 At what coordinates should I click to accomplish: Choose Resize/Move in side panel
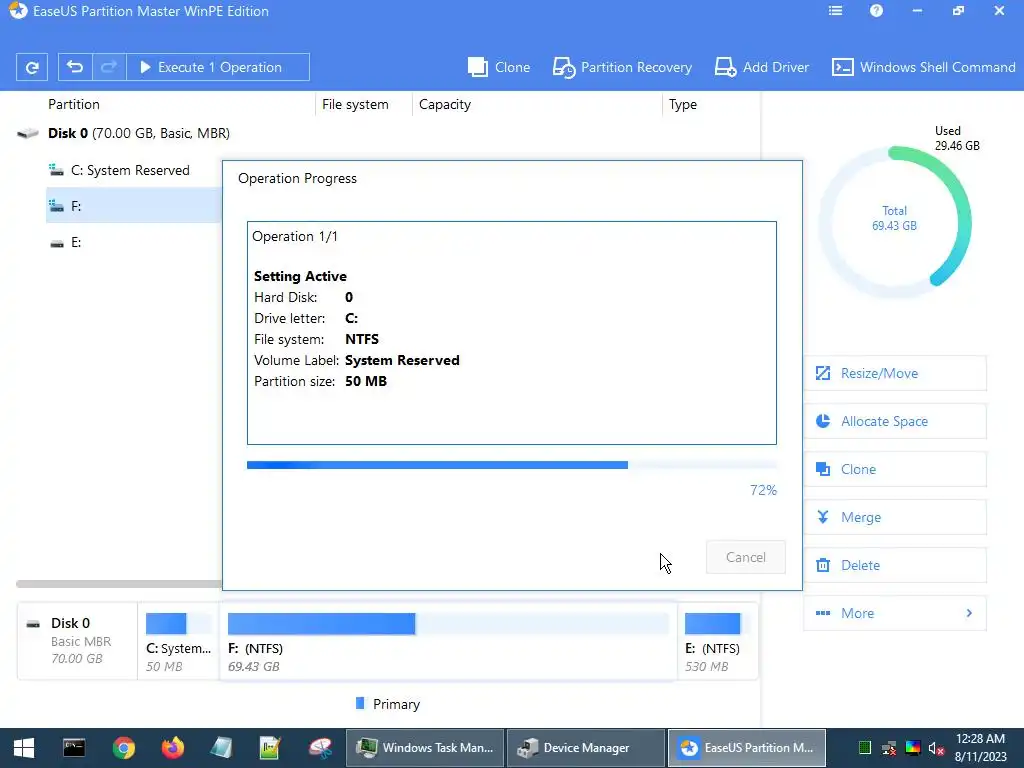pyautogui.click(x=895, y=373)
